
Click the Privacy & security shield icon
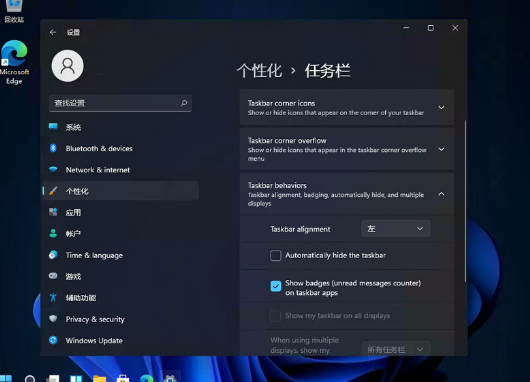tap(53, 318)
